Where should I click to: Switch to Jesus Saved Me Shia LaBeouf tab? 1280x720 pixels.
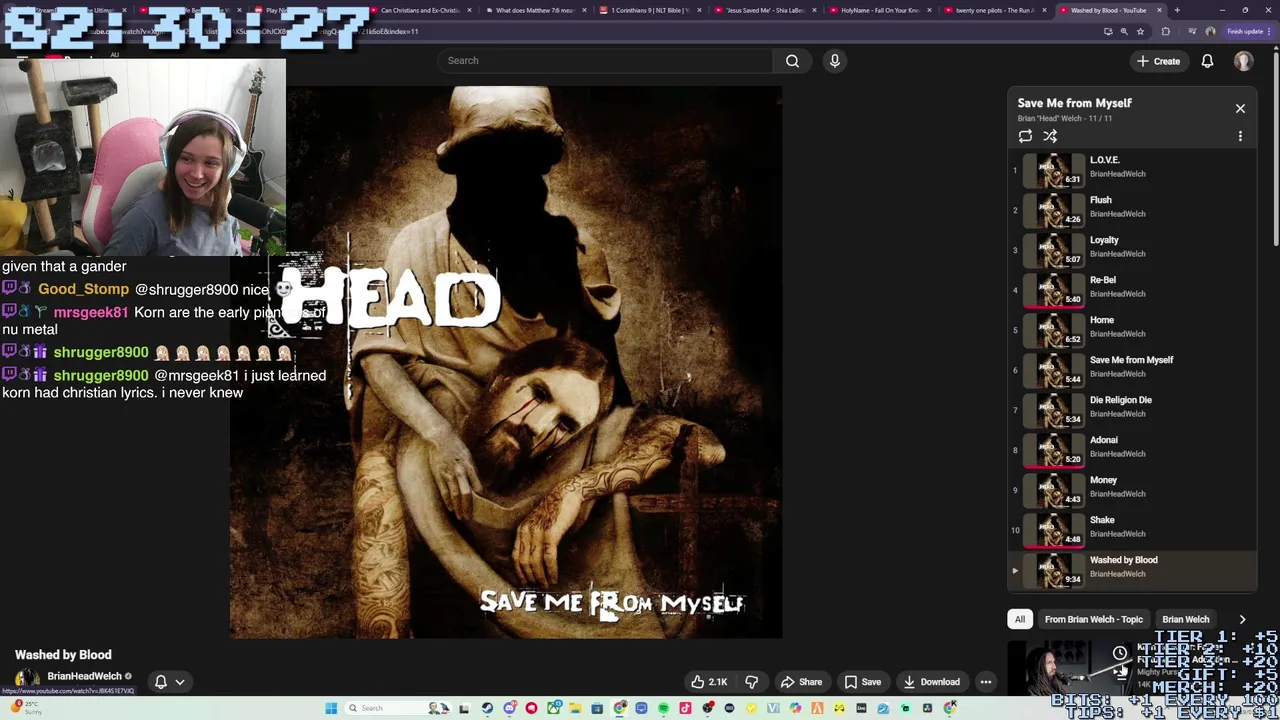[764, 10]
